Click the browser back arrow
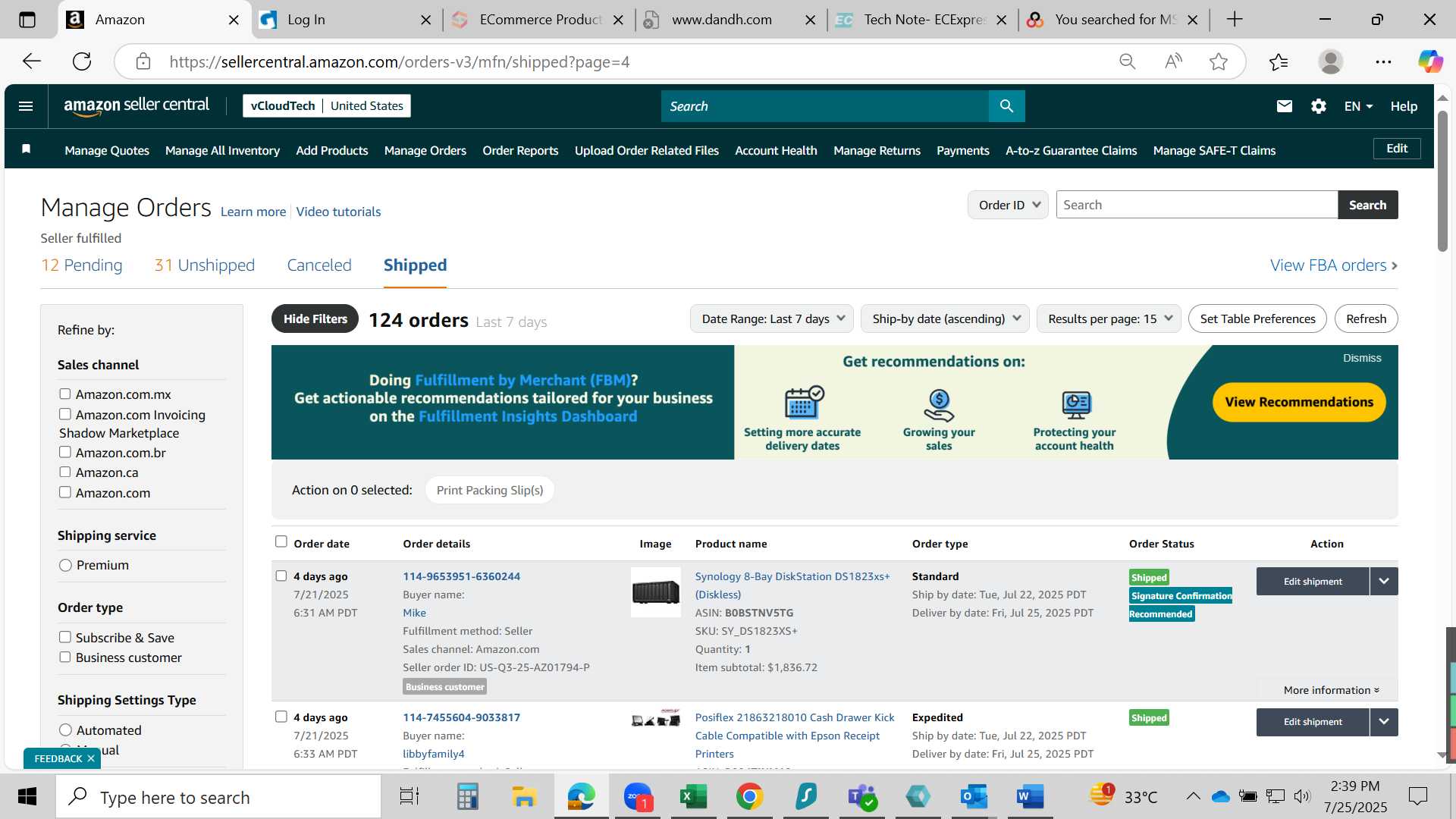Viewport: 1456px width, 819px height. pyautogui.click(x=32, y=61)
